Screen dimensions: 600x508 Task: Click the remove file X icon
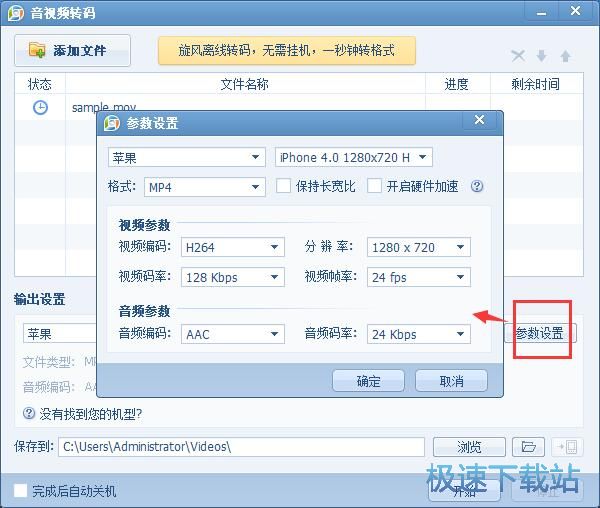click(518, 56)
